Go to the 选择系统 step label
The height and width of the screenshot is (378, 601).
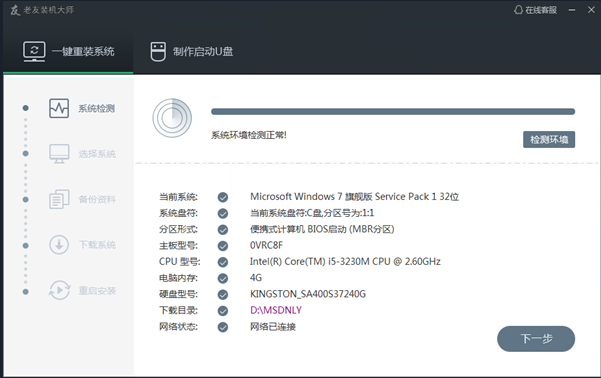click(x=97, y=154)
